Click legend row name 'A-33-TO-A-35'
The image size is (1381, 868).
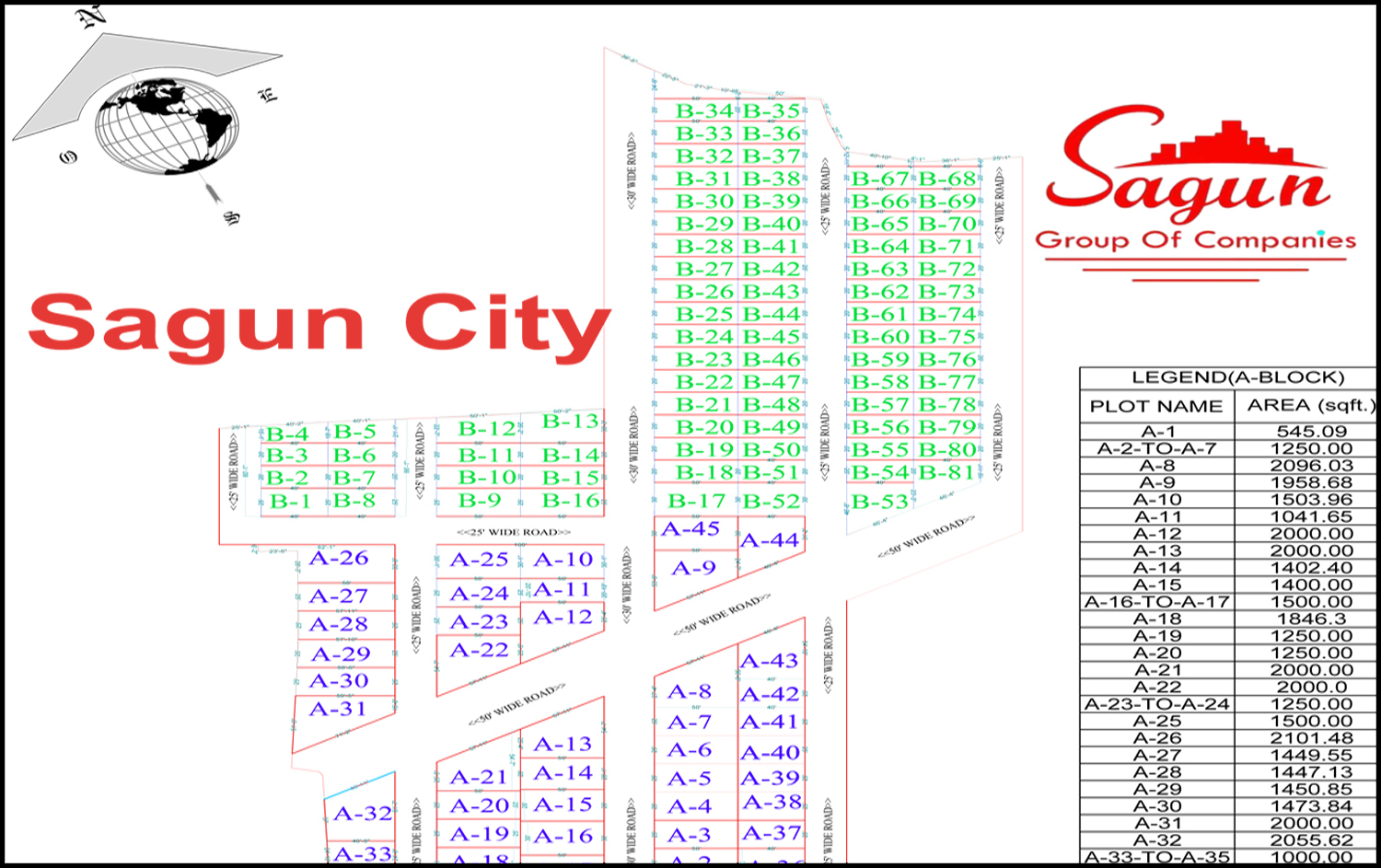[1157, 857]
